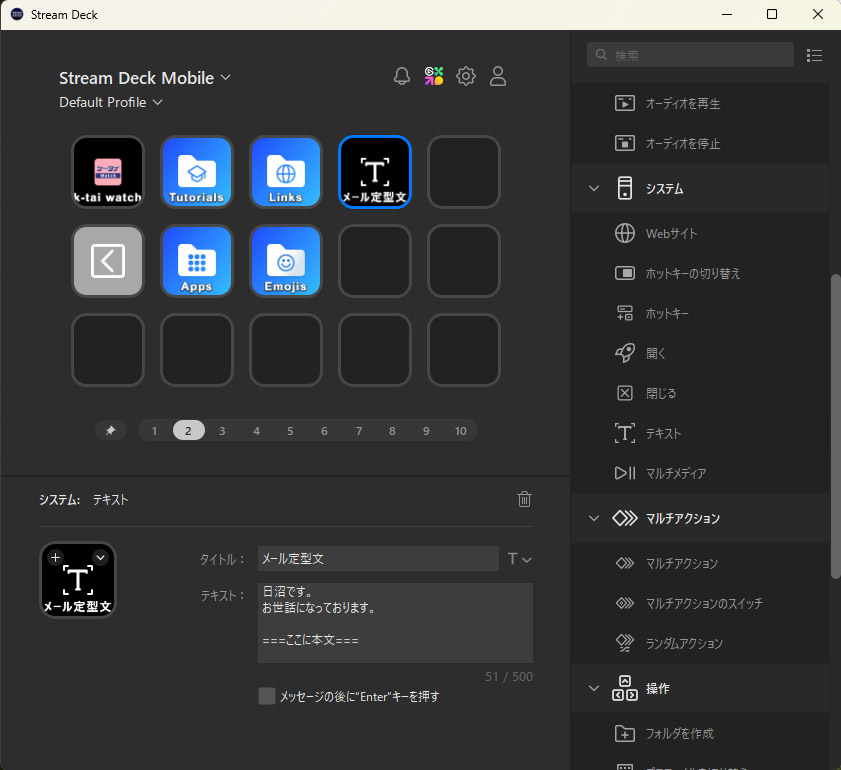Screen dimensions: 841x770
Task: Click the pin page icon
Action: tap(110, 431)
